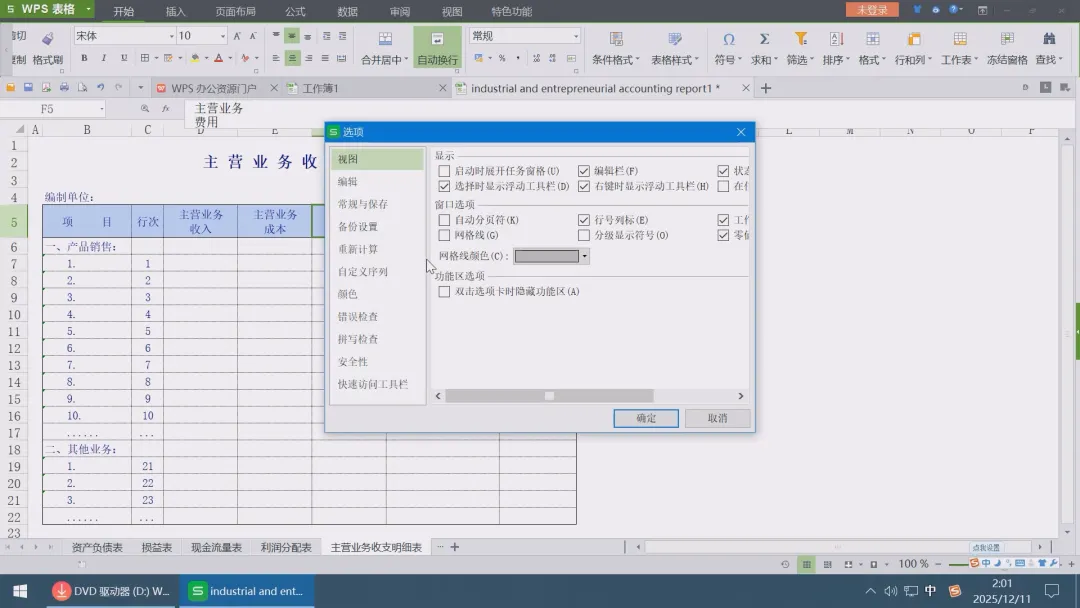Image resolution: width=1080 pixels, height=608 pixels.
Task: Expand the fill color dropdown arrow
Action: tap(206, 59)
